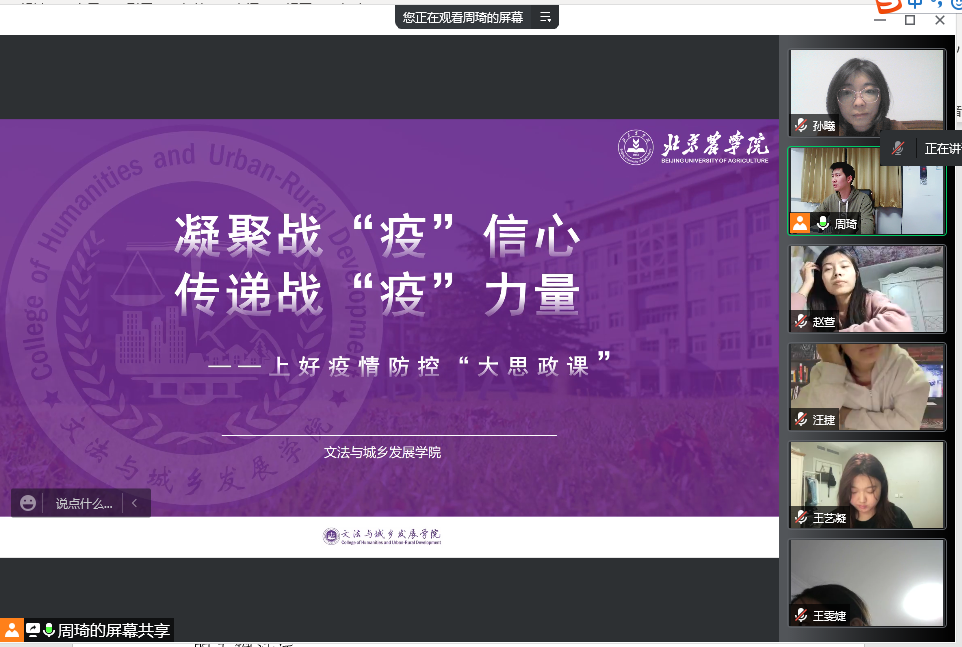The width and height of the screenshot is (962, 647).
Task: Click 赵萱's muted microphone icon
Action: click(801, 321)
